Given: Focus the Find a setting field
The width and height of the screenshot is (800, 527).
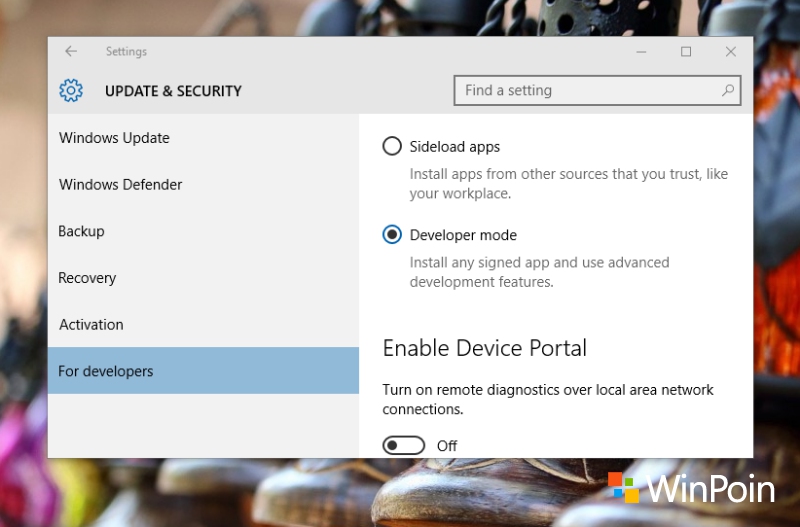Looking at the screenshot, I should point(597,90).
